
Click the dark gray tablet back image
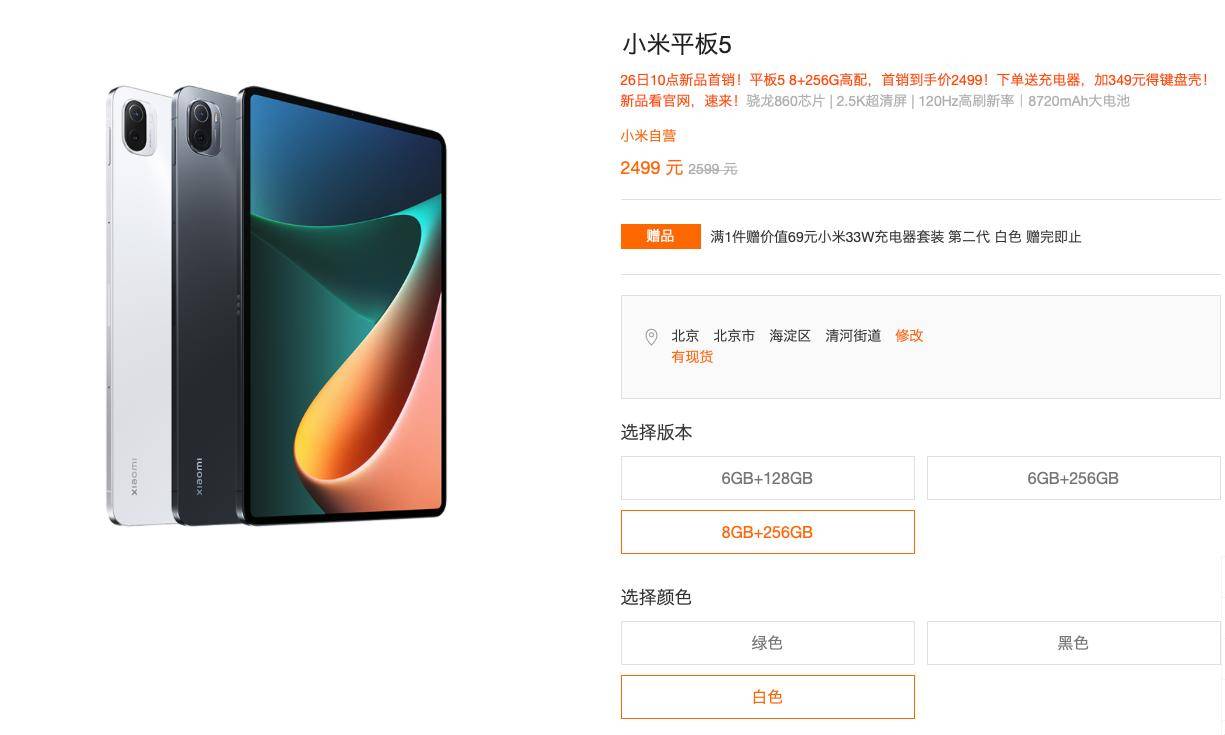(207, 305)
